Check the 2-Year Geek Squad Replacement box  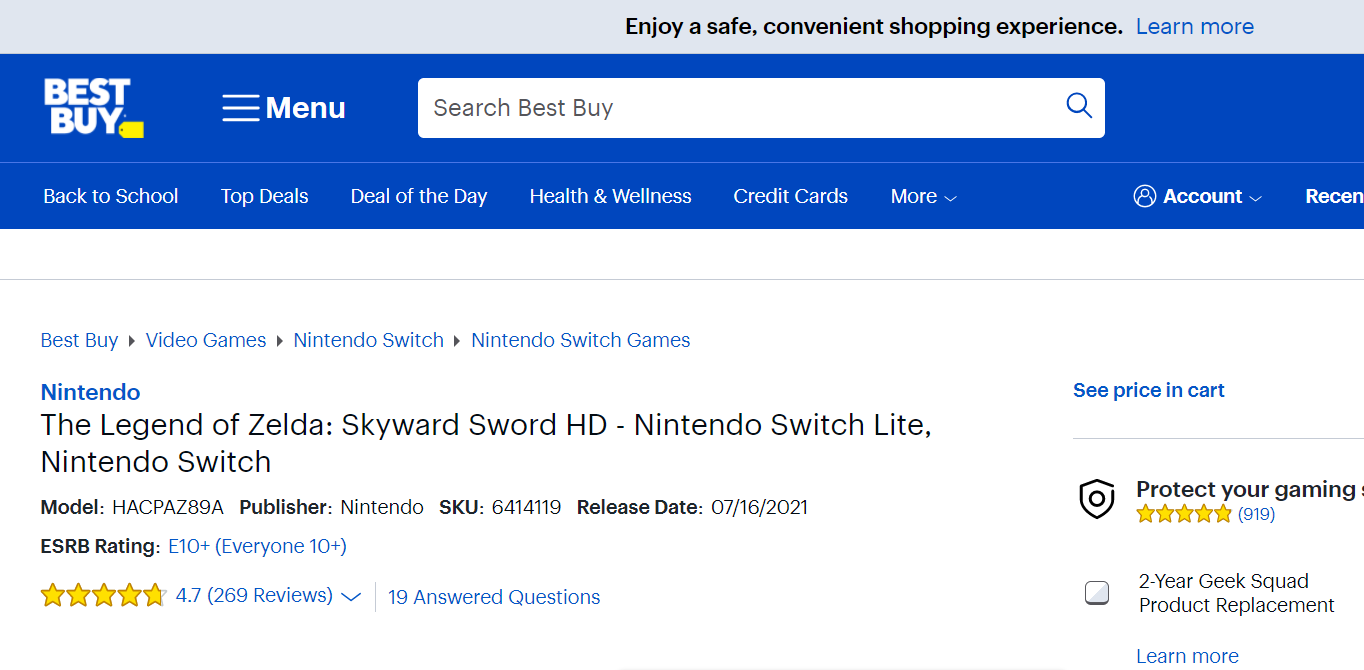1097,593
